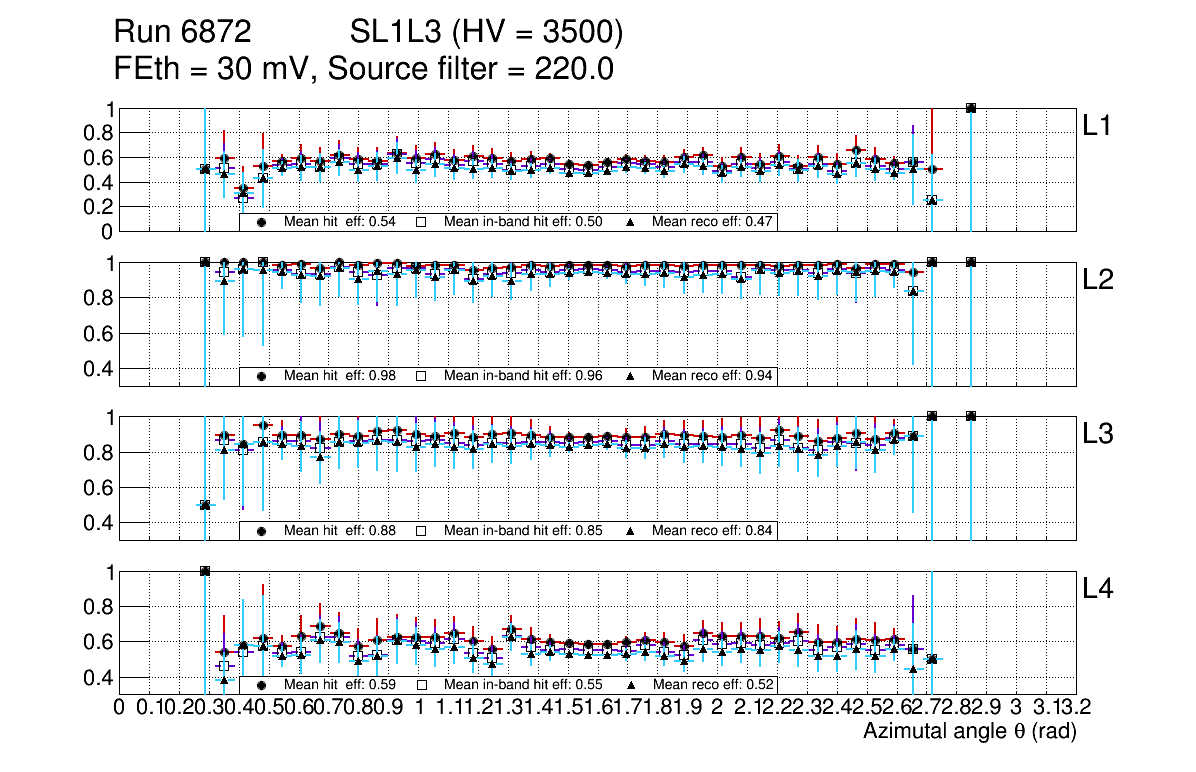Viewport: 1196px width, 772px height.
Task: Click the 'SL1L3 (HV = 3500)' title text
Action: point(487,33)
